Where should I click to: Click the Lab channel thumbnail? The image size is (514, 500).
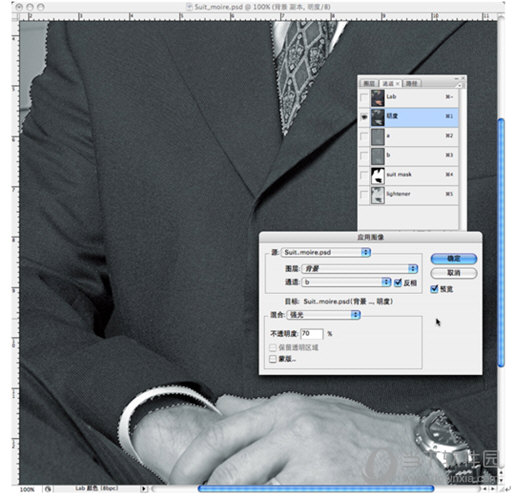coord(377,97)
